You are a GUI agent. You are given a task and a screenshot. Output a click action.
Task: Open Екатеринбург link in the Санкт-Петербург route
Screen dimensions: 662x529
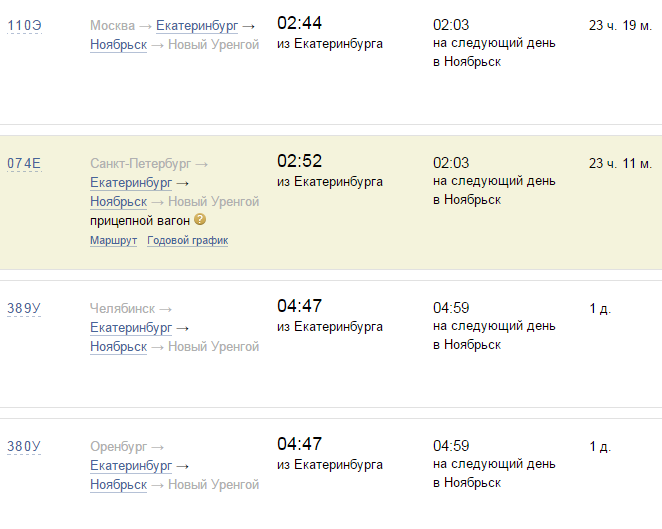tap(130, 183)
